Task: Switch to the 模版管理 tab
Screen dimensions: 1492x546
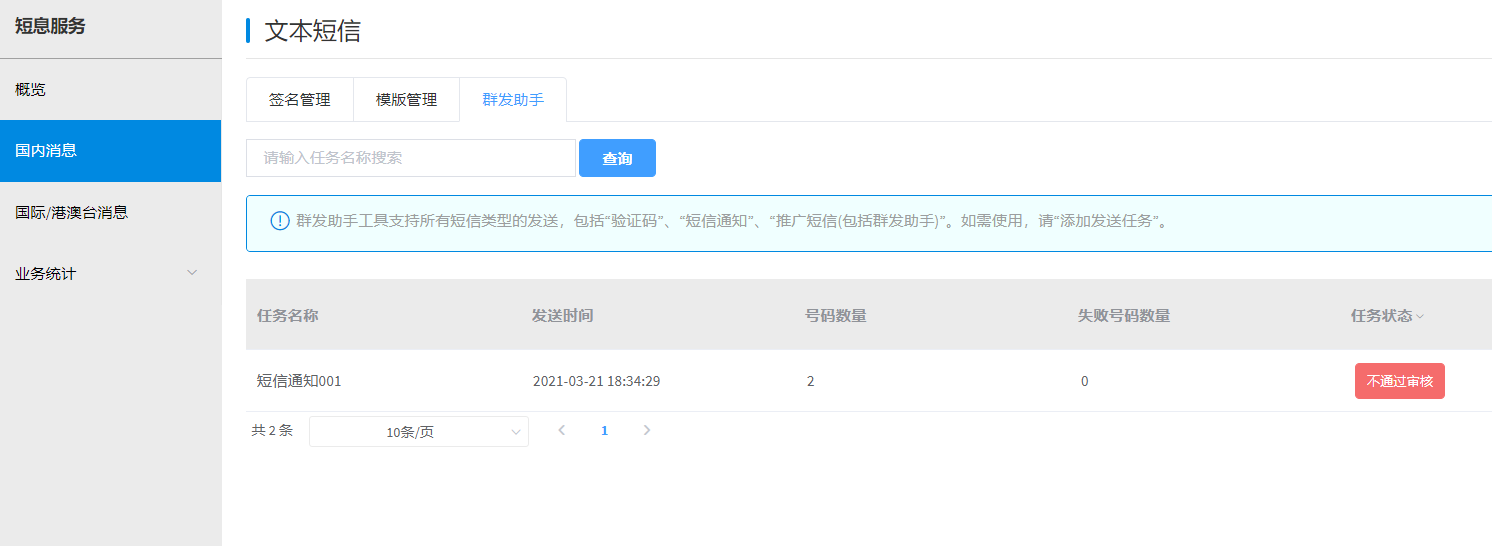Action: click(407, 100)
